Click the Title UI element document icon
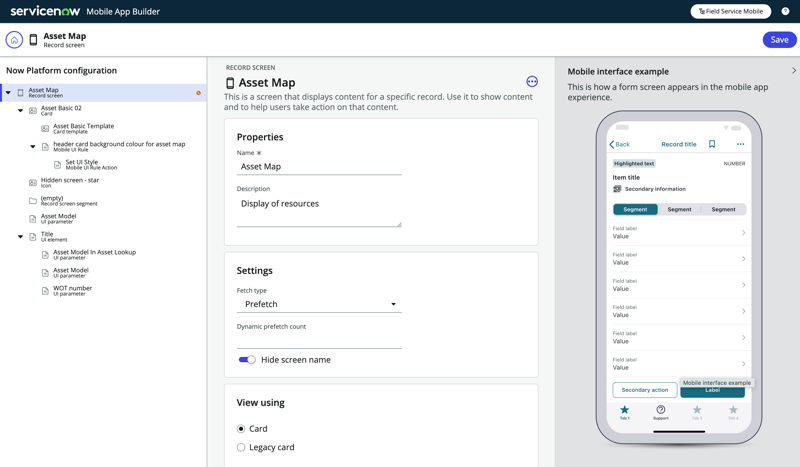This screenshot has width=800, height=467. click(x=33, y=237)
